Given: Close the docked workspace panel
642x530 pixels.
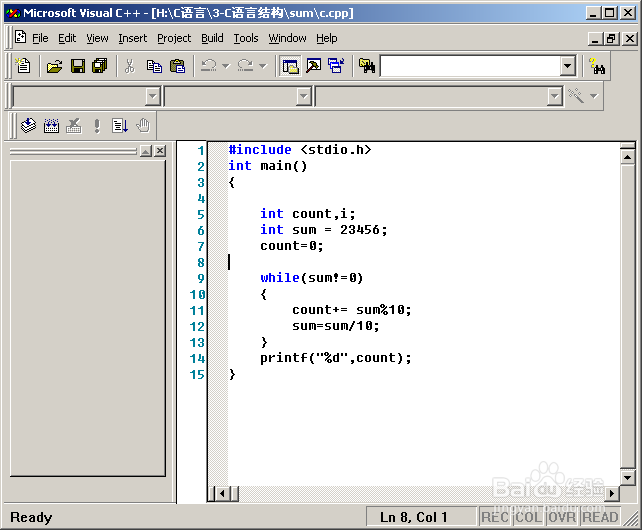Looking at the screenshot, I should point(160,151).
